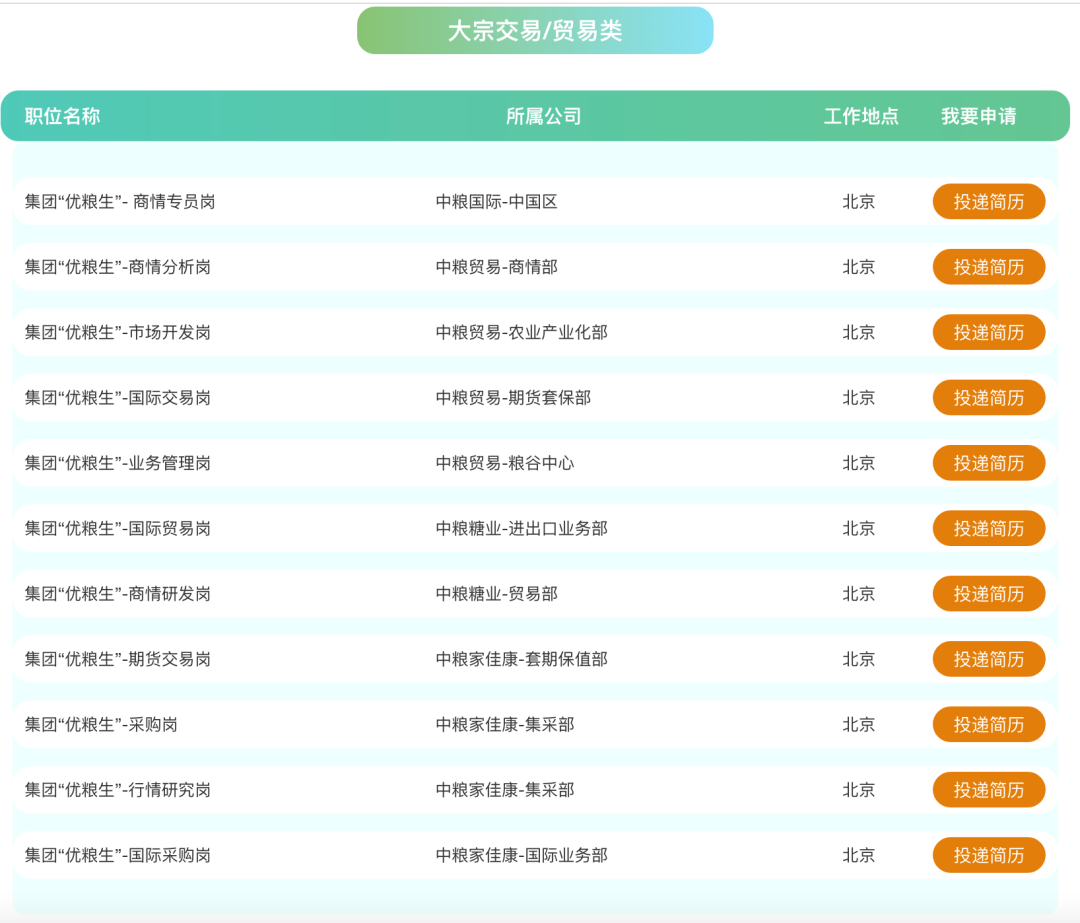Submit resume for 期货交易岗
Screen dimensions: 1080x923
(988, 659)
